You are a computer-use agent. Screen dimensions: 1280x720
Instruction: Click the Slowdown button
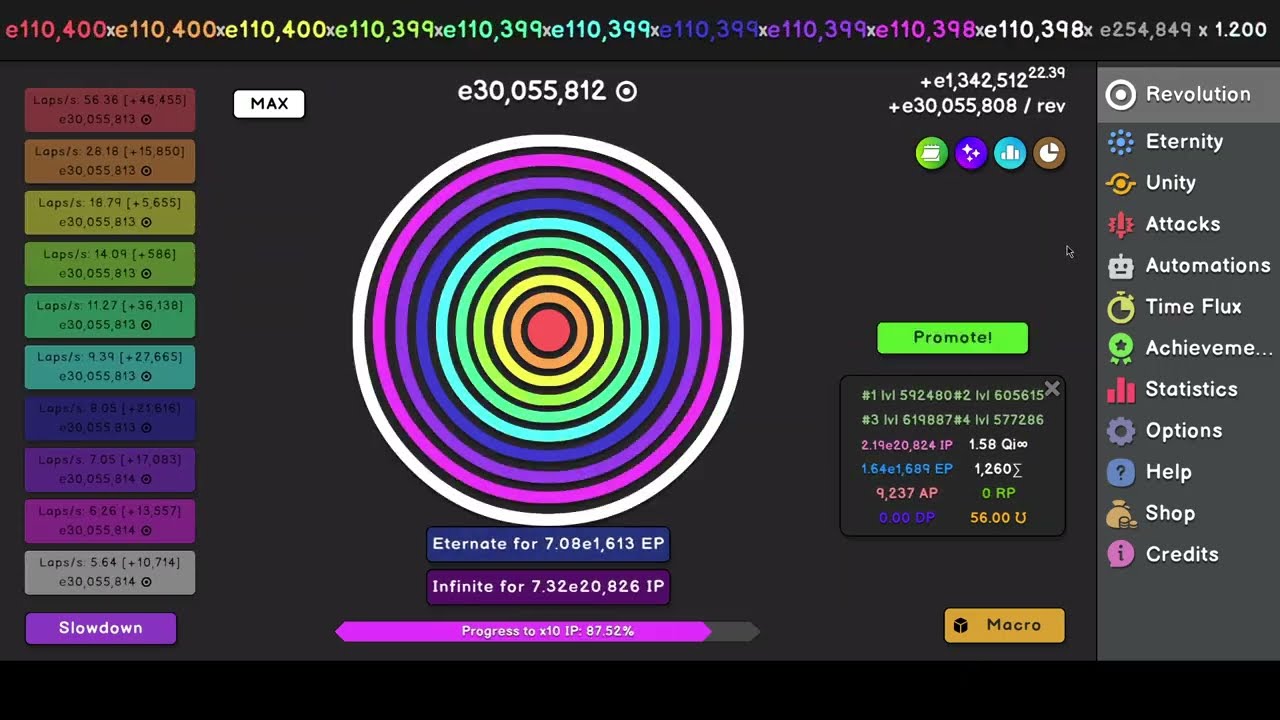click(101, 628)
